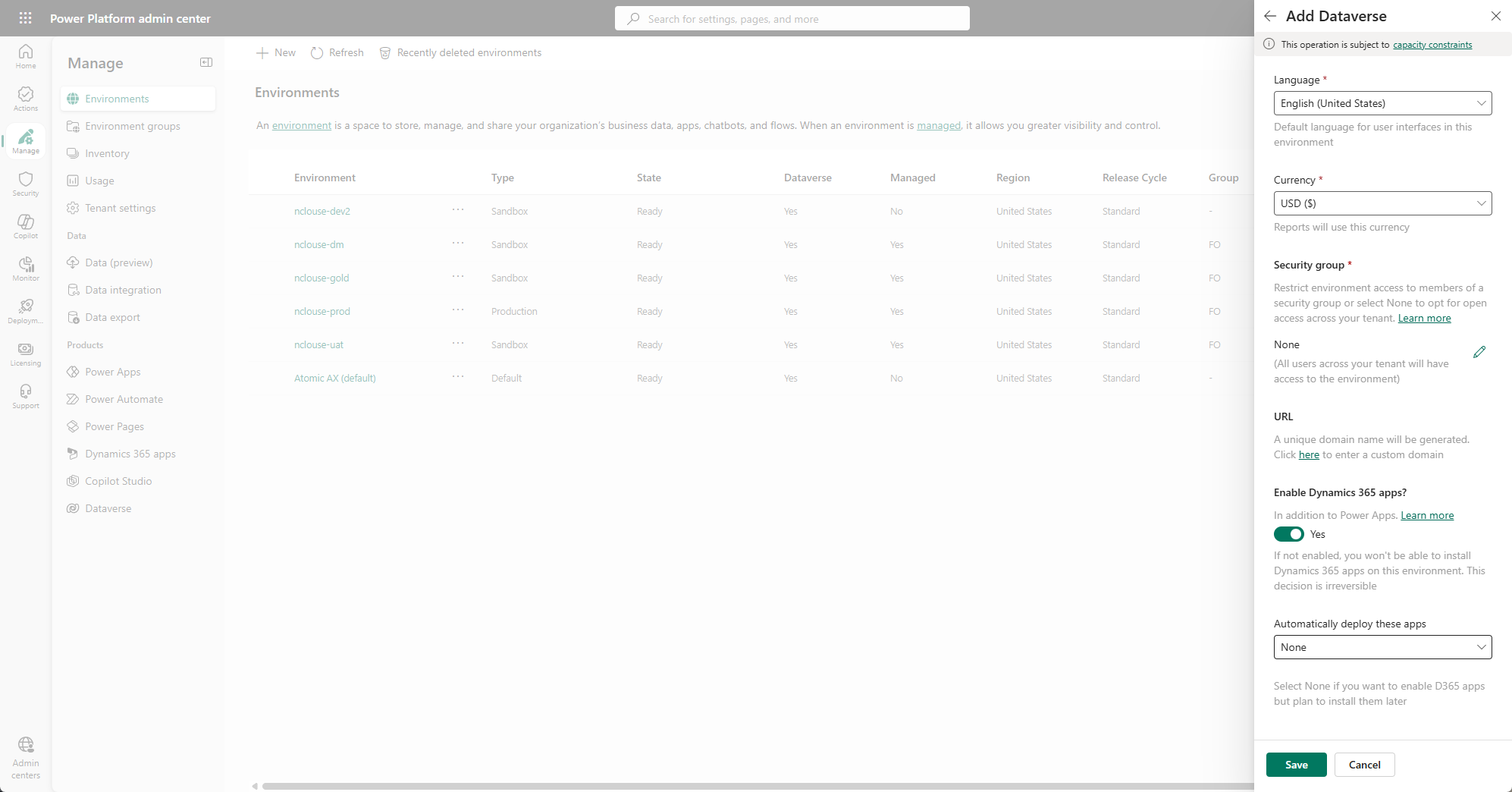Open the Licensing icon in sidebar

point(26,354)
